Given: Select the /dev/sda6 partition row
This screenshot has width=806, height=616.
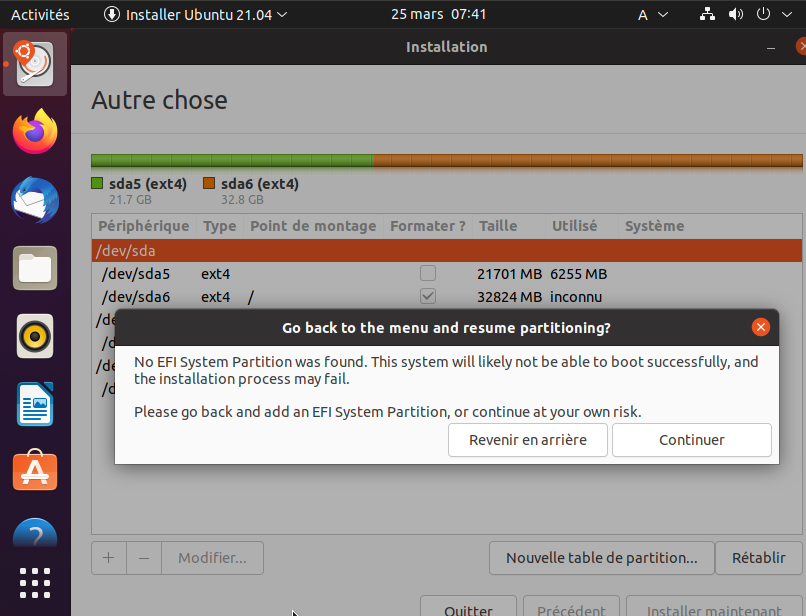Looking at the screenshot, I should (x=447, y=297).
